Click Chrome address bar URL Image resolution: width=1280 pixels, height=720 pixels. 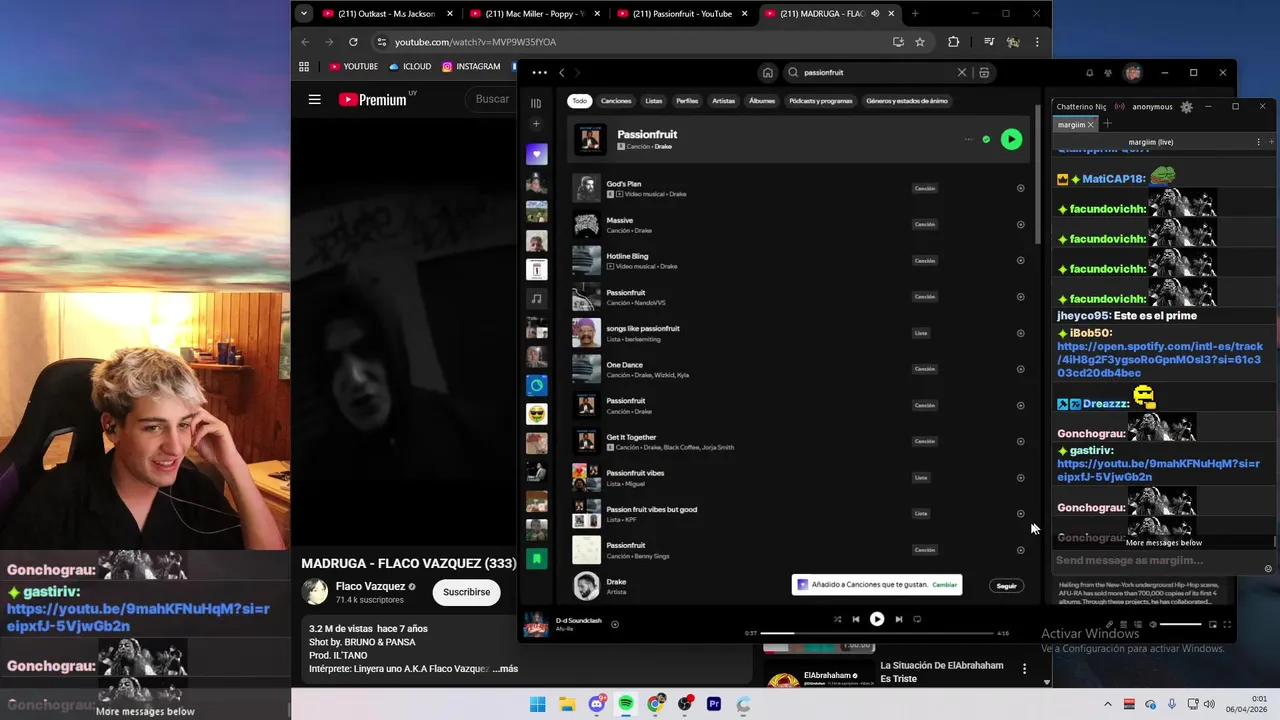(475, 42)
